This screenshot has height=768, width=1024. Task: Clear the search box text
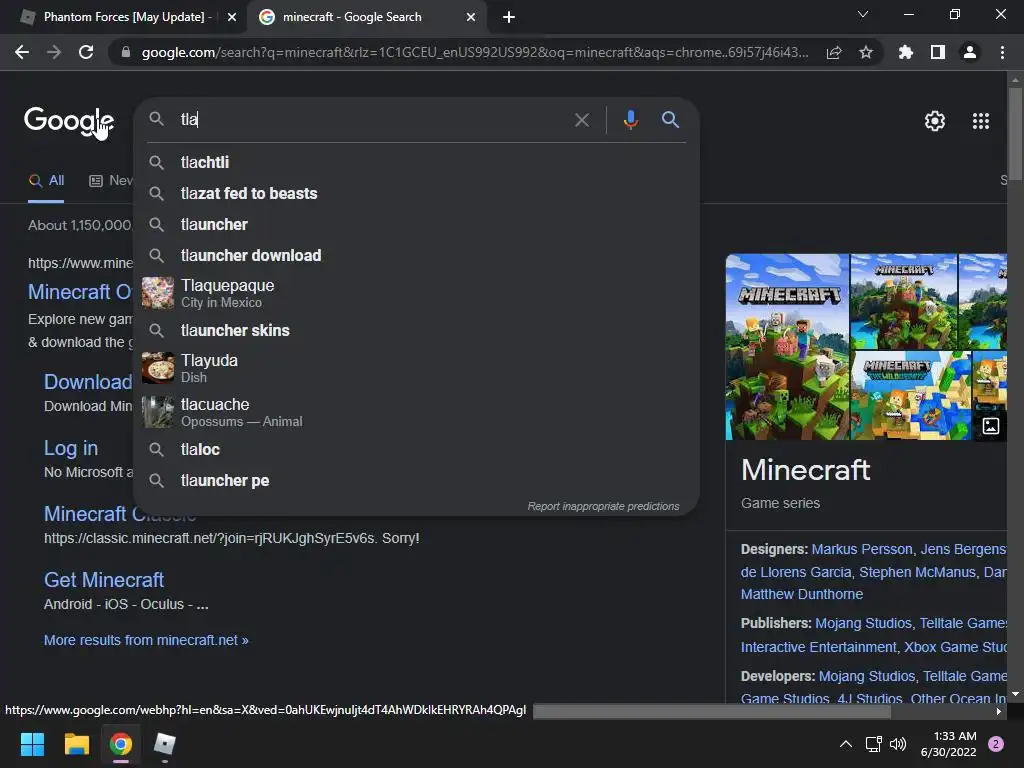(x=582, y=120)
